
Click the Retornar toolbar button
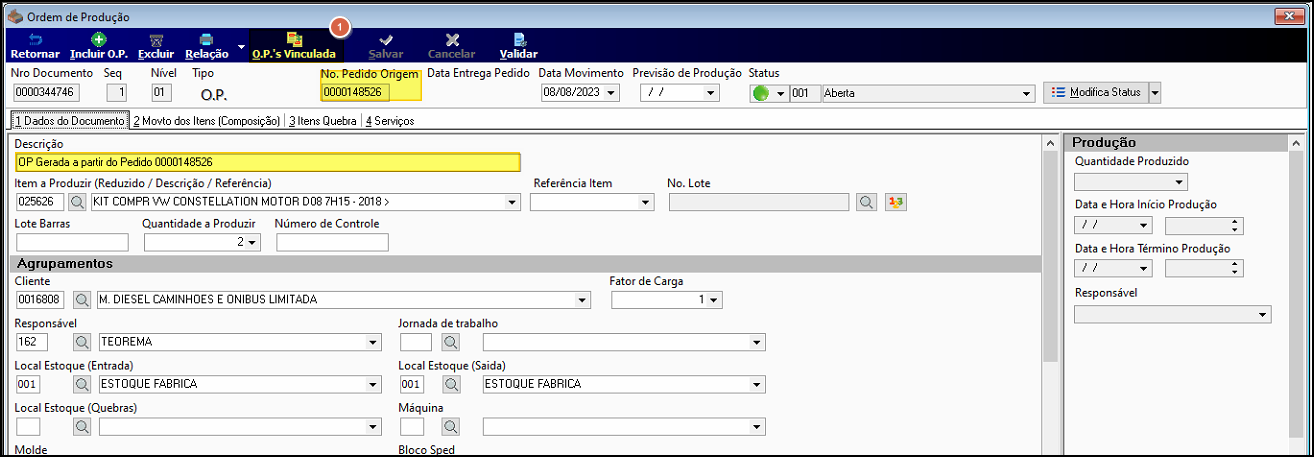(x=35, y=46)
